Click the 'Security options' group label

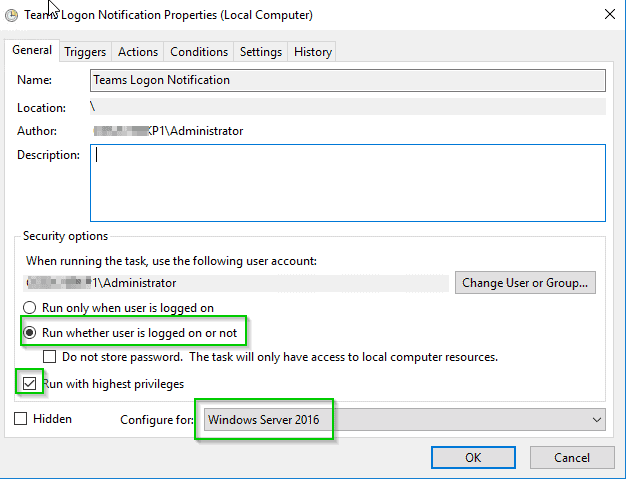(x=65, y=236)
